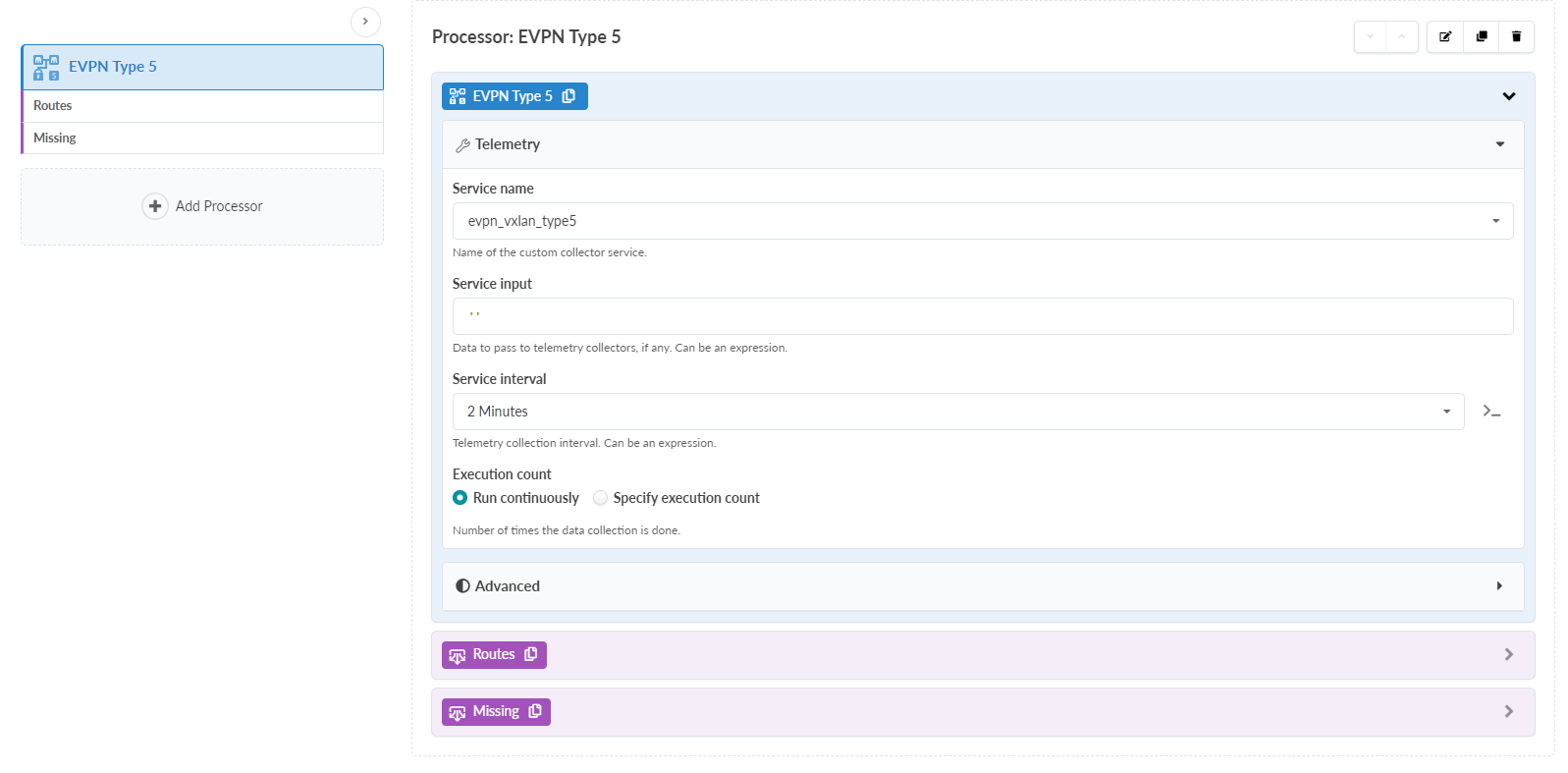The width and height of the screenshot is (1568, 773).
Task: Click the 'Data to pass to telemetry collectors' hint
Action: [620, 348]
